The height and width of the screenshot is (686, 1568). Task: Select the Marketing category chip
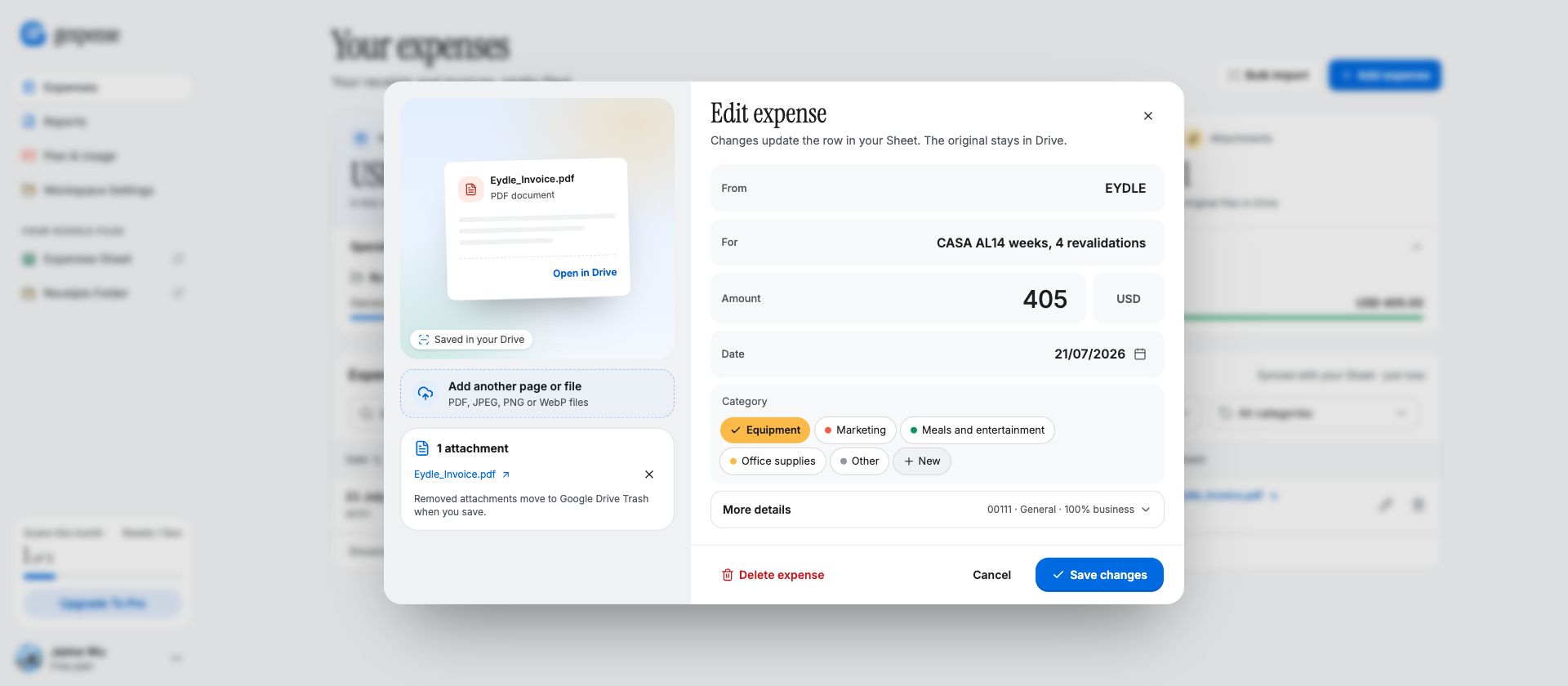click(855, 430)
